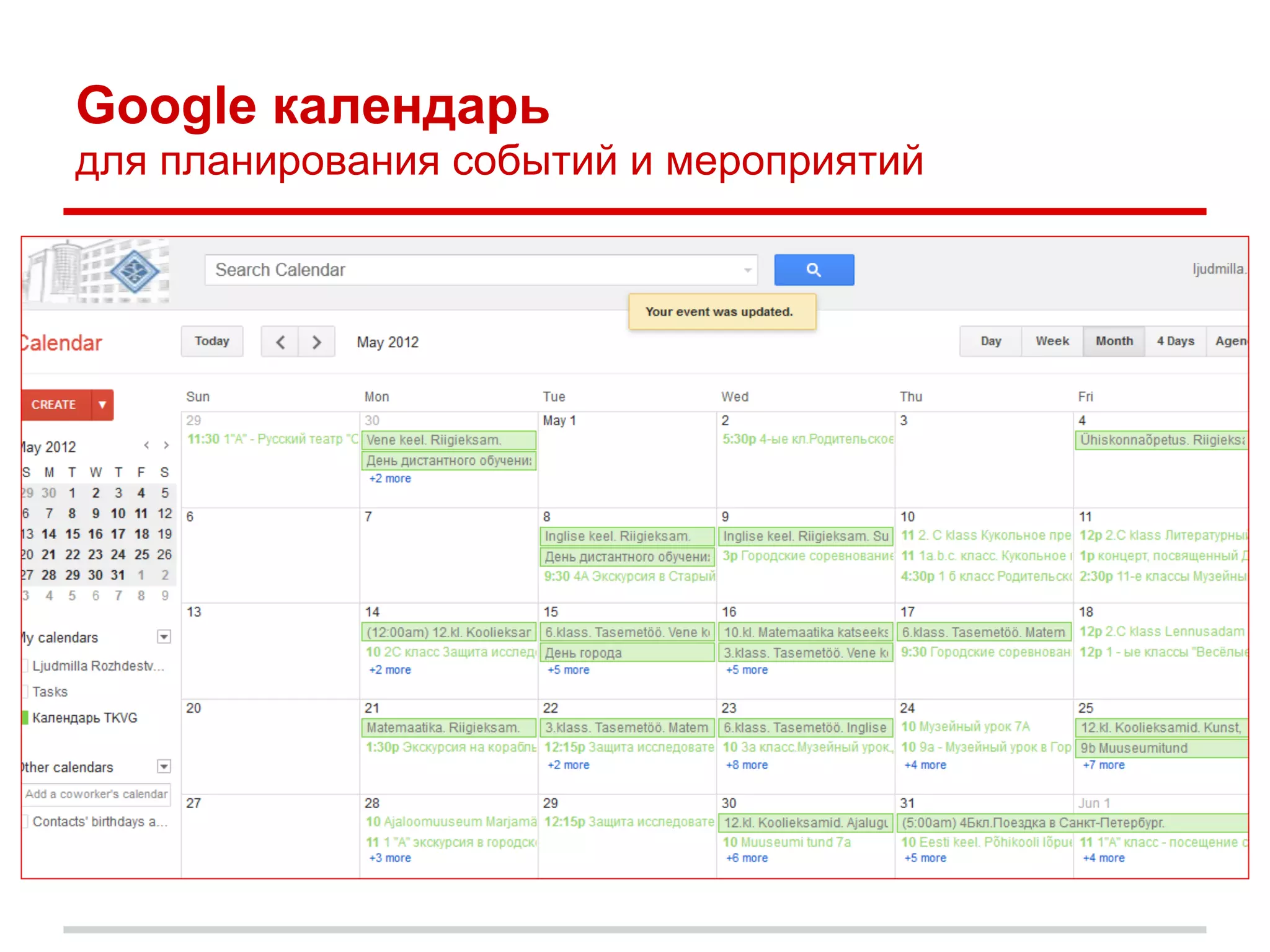Expand +2 more events on Mon 30
Screen dimensions: 1270x952
pyautogui.click(x=390, y=478)
